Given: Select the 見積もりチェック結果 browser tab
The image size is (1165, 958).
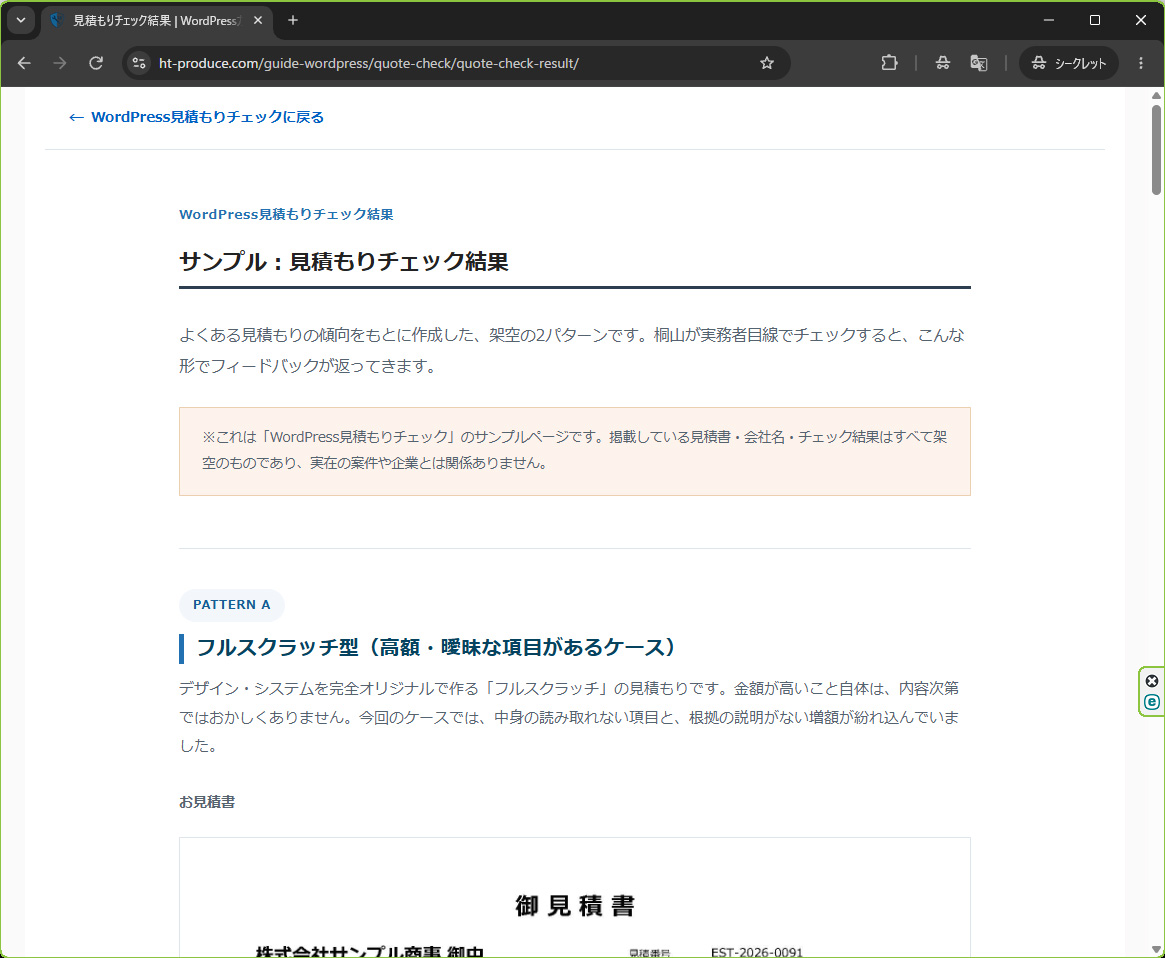Looking at the screenshot, I should click(x=156, y=21).
